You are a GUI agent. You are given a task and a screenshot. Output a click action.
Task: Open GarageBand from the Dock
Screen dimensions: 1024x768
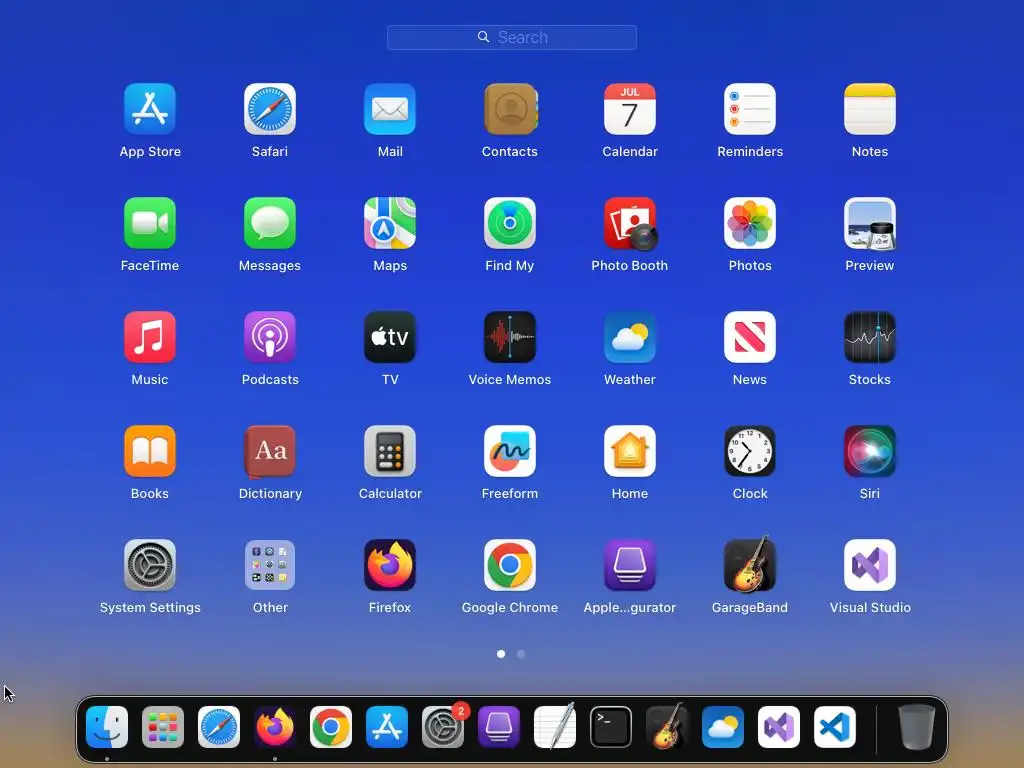pos(667,727)
